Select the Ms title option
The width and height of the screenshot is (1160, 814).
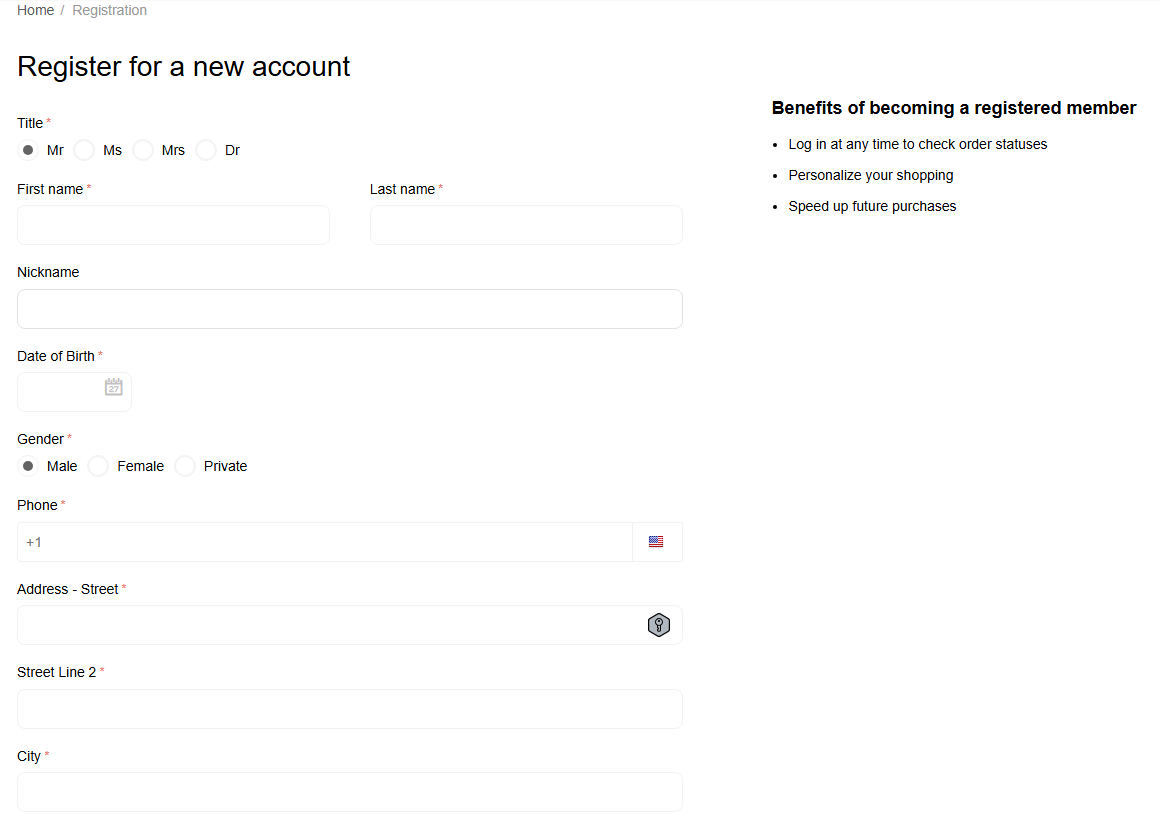85,150
